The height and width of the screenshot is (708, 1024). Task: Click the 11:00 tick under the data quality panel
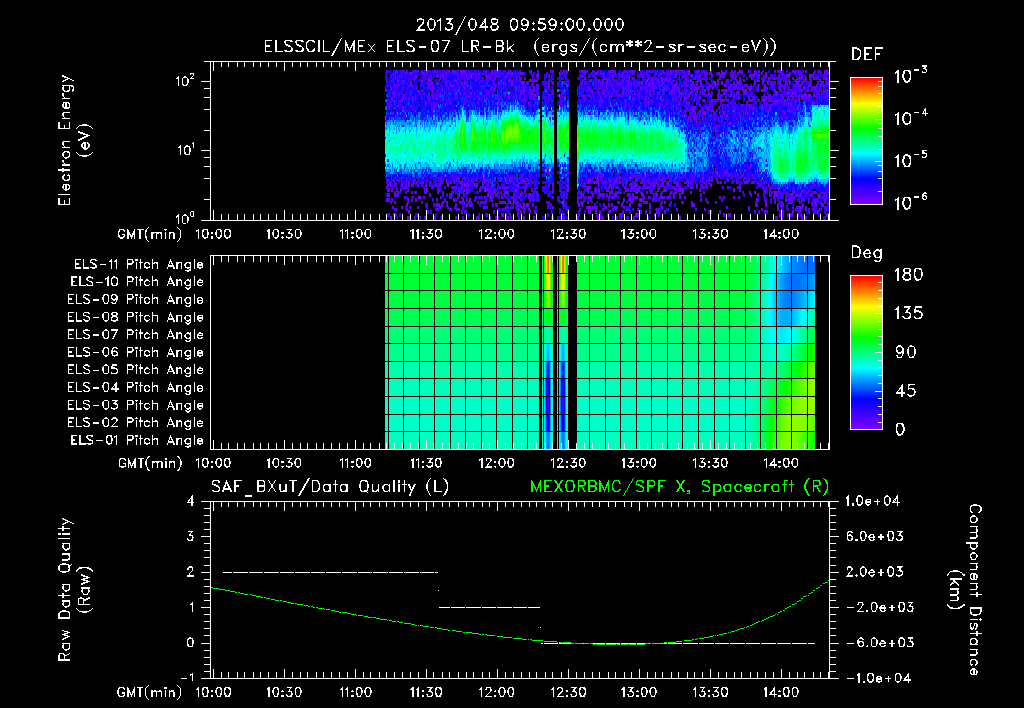[x=355, y=692]
